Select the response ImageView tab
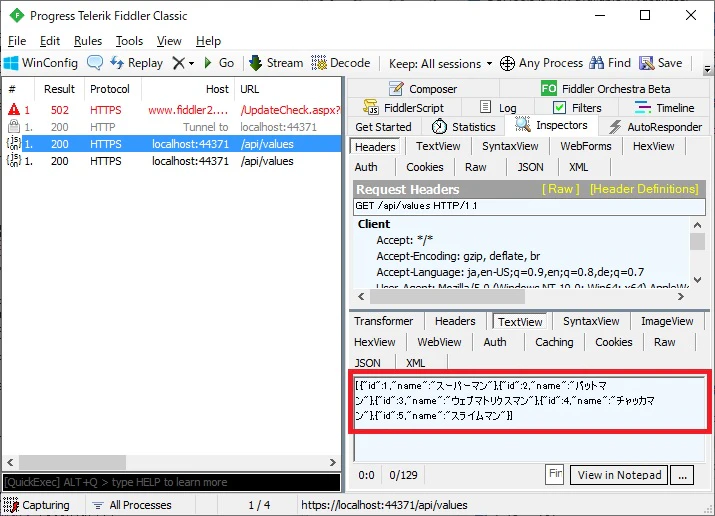Viewport: 715px width, 516px height. 667,321
